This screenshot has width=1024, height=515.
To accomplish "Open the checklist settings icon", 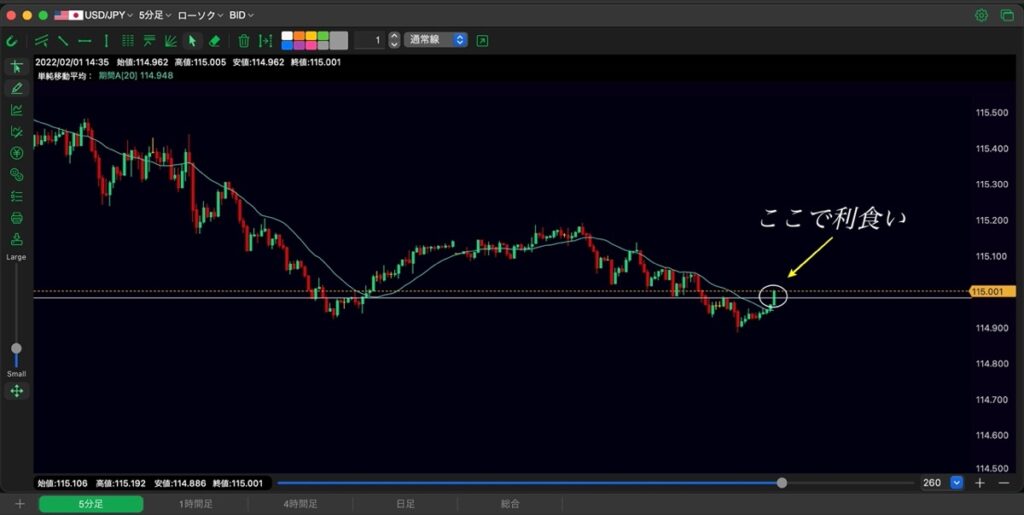I will click(x=17, y=196).
